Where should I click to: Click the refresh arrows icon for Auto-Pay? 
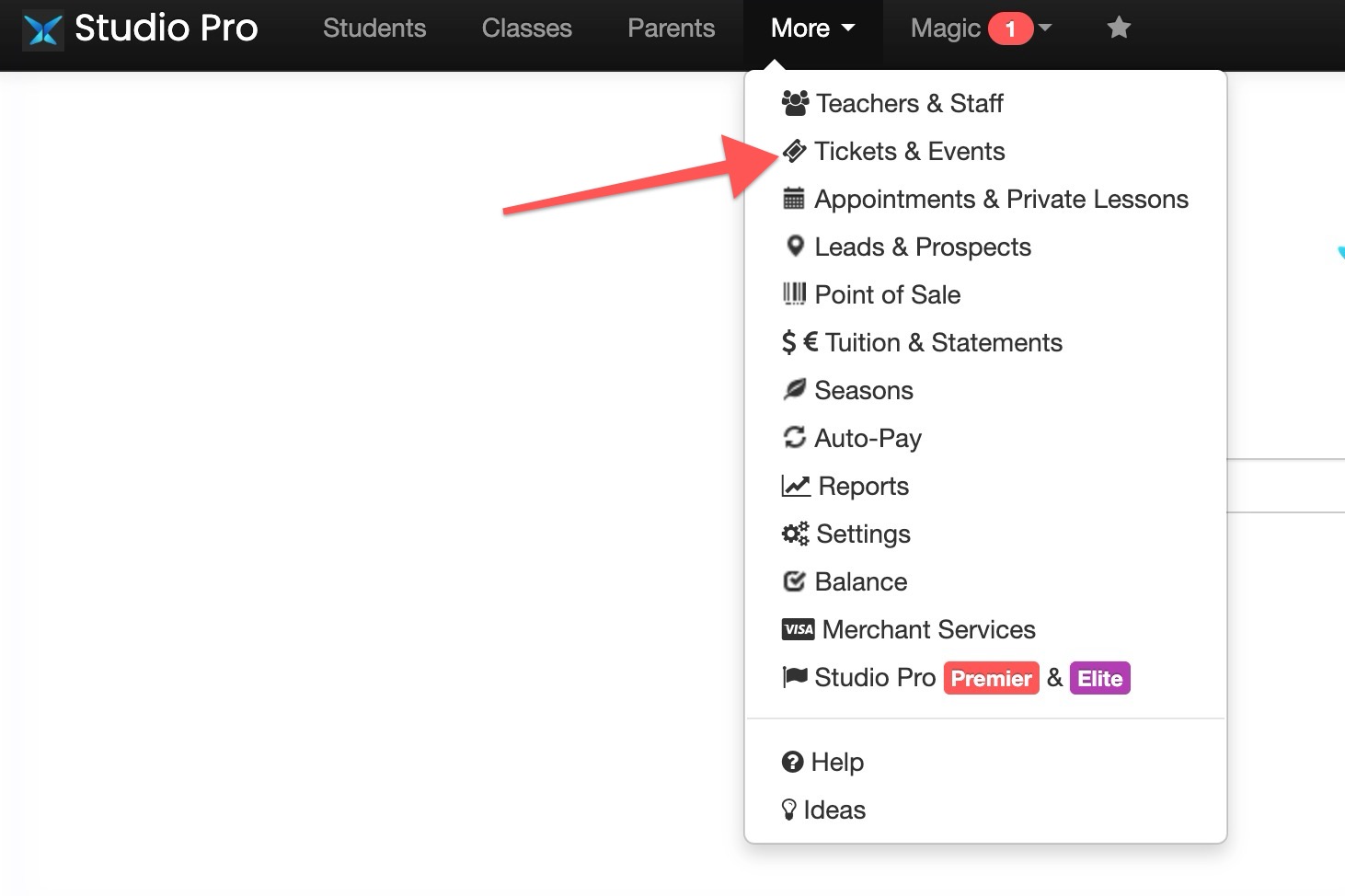coord(794,438)
